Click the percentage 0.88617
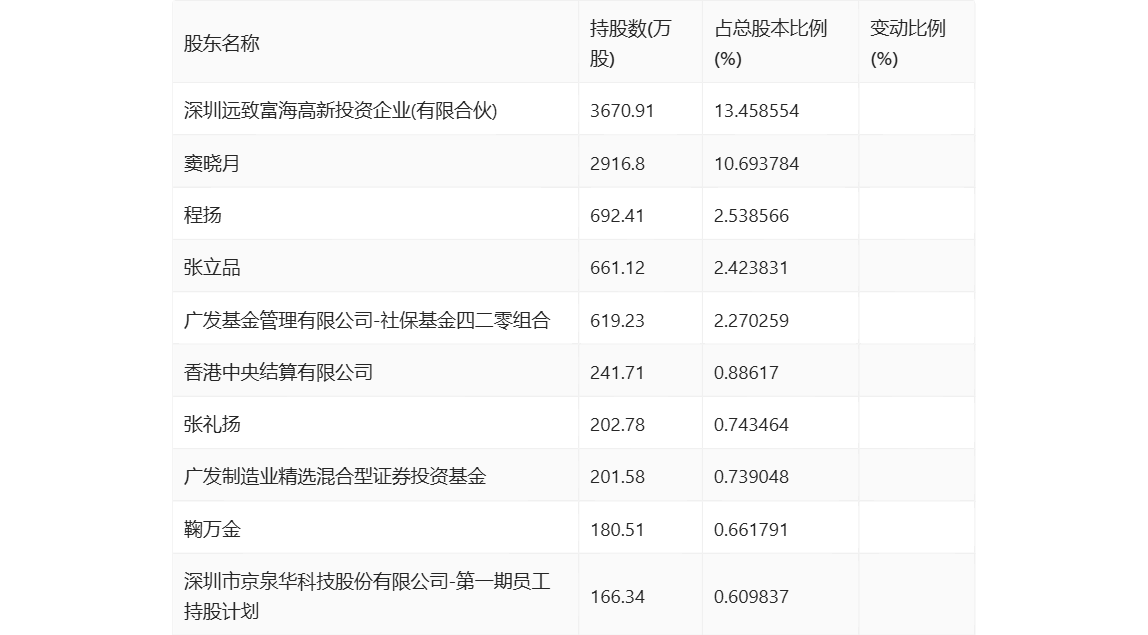This screenshot has width=1148, height=635. (746, 372)
